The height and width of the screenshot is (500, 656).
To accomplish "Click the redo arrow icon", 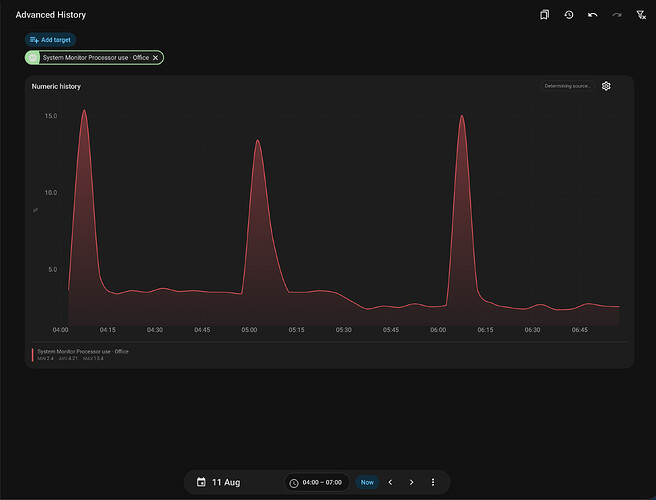I will click(617, 15).
